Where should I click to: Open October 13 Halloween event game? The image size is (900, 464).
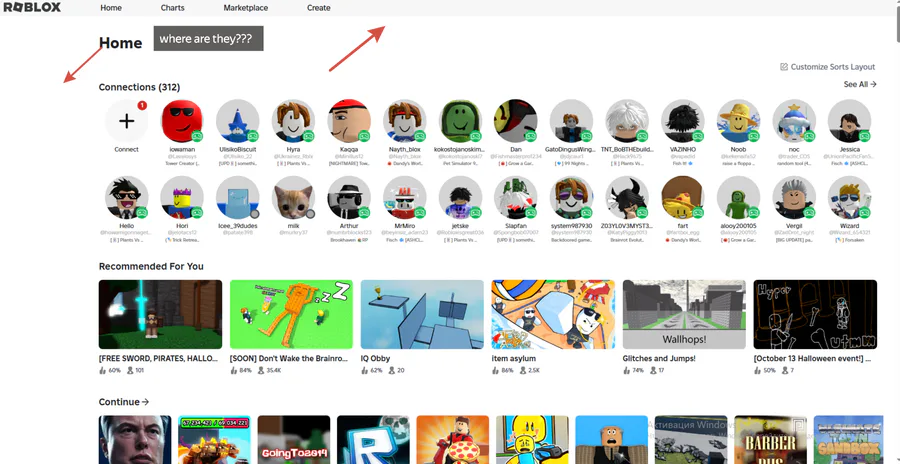815,315
